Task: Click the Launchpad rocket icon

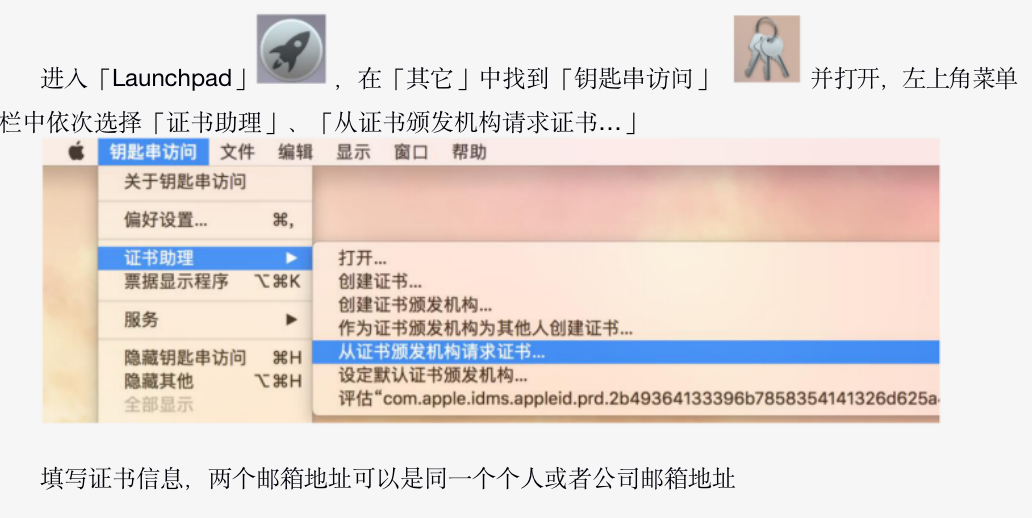Action: tap(291, 49)
